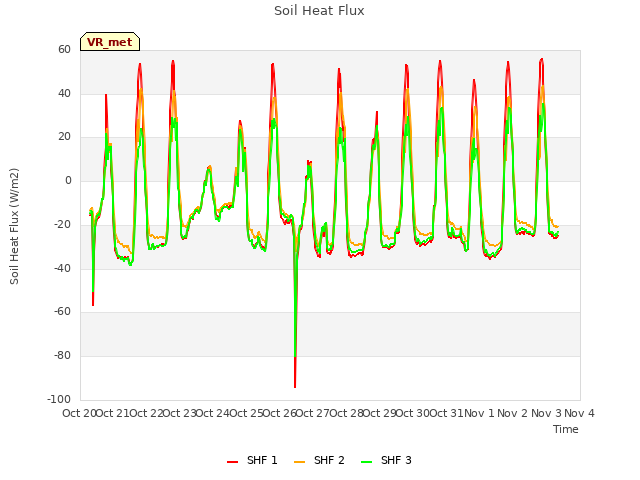The height and width of the screenshot is (480, 640).
Task: Click the 60 y-axis tick label
Action: (x=64, y=49)
